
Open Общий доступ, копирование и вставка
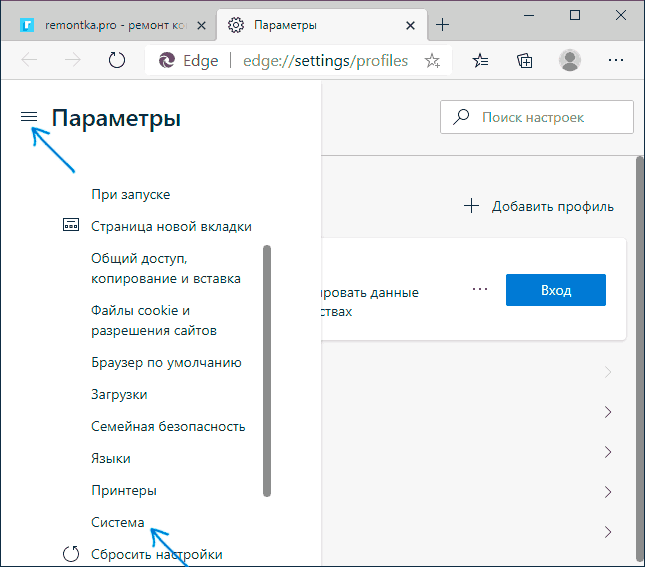tap(166, 268)
